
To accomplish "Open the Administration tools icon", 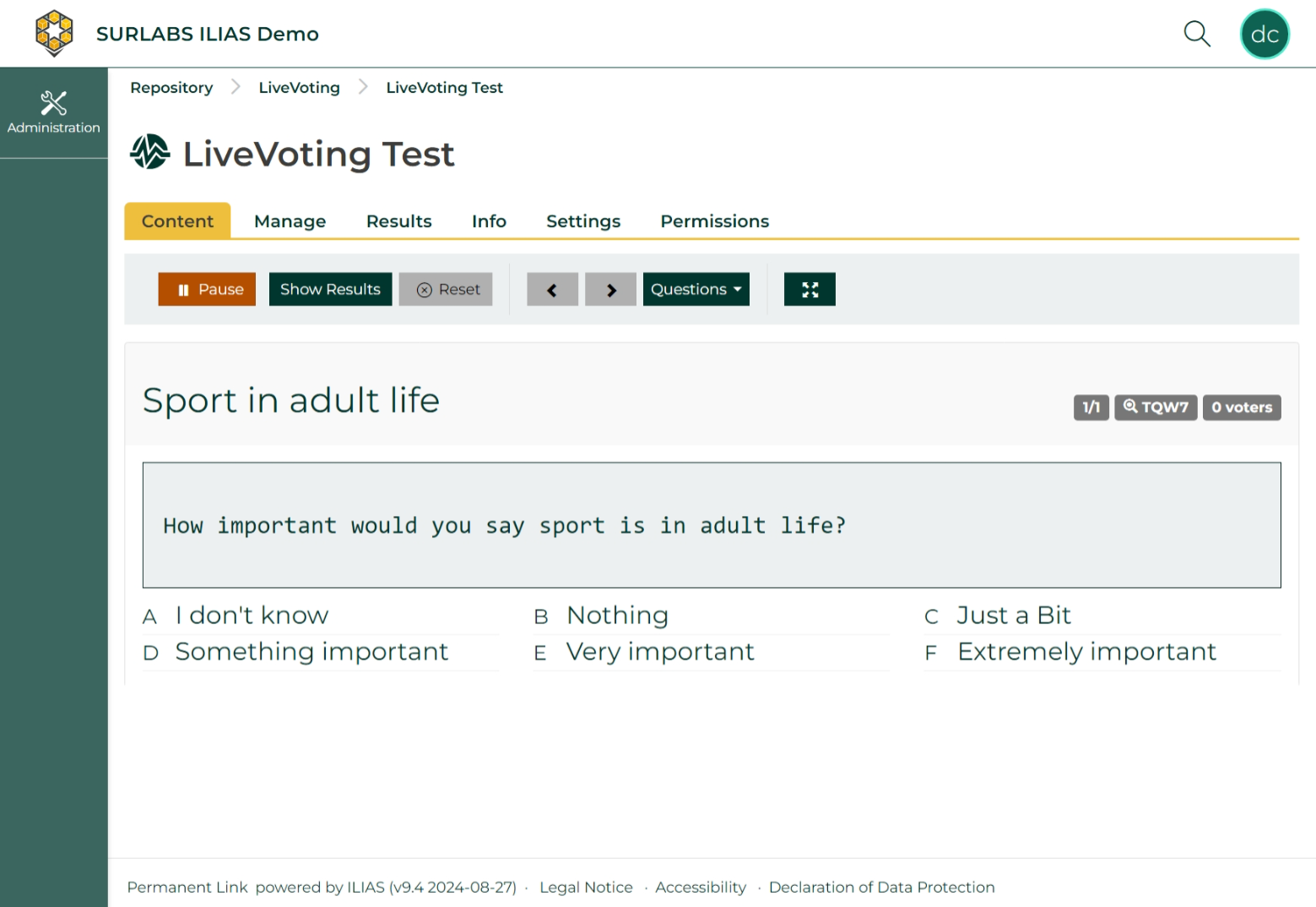I will [54, 112].
